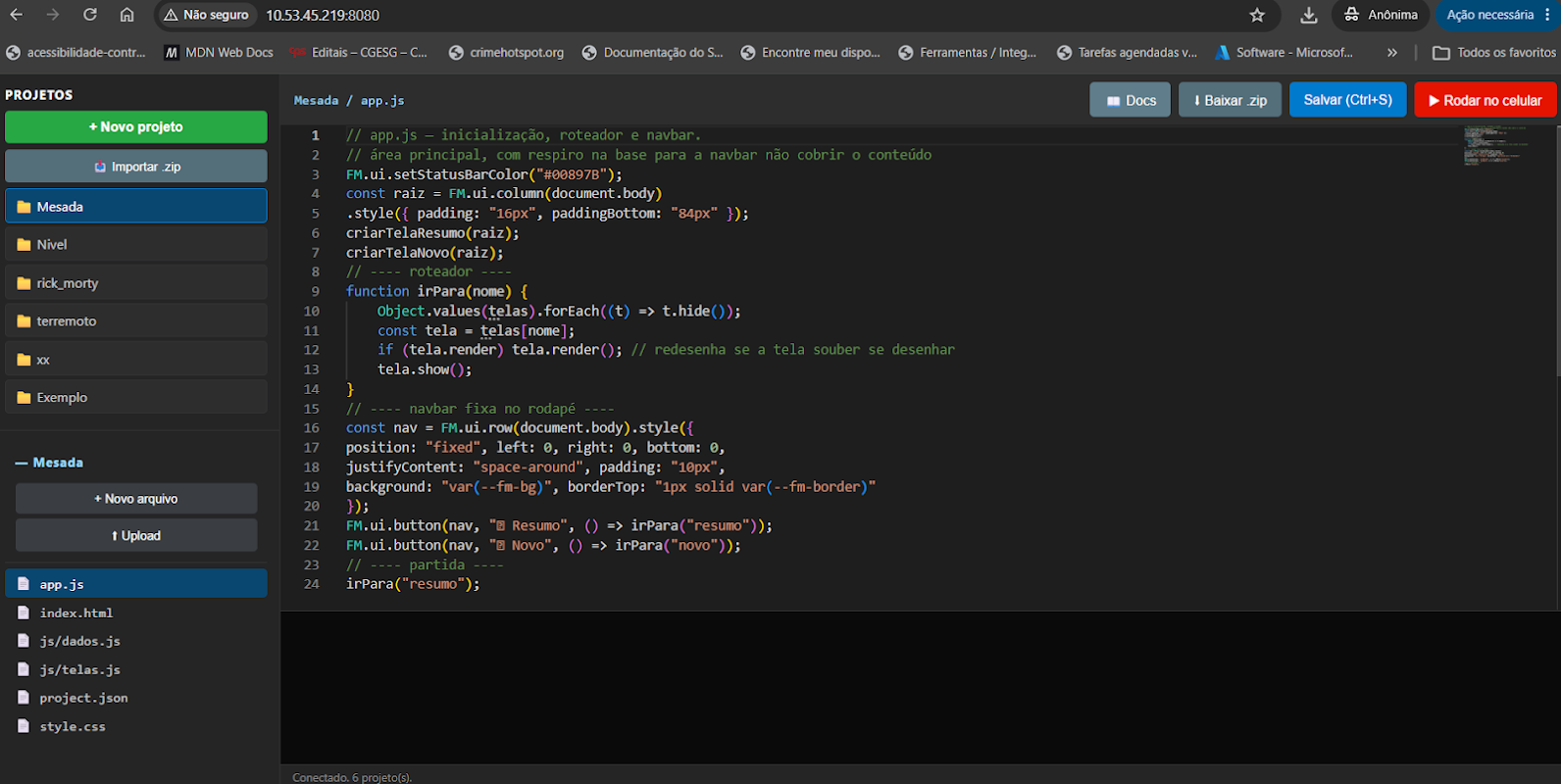Click the editor vertical scrollbar

[1556, 251]
